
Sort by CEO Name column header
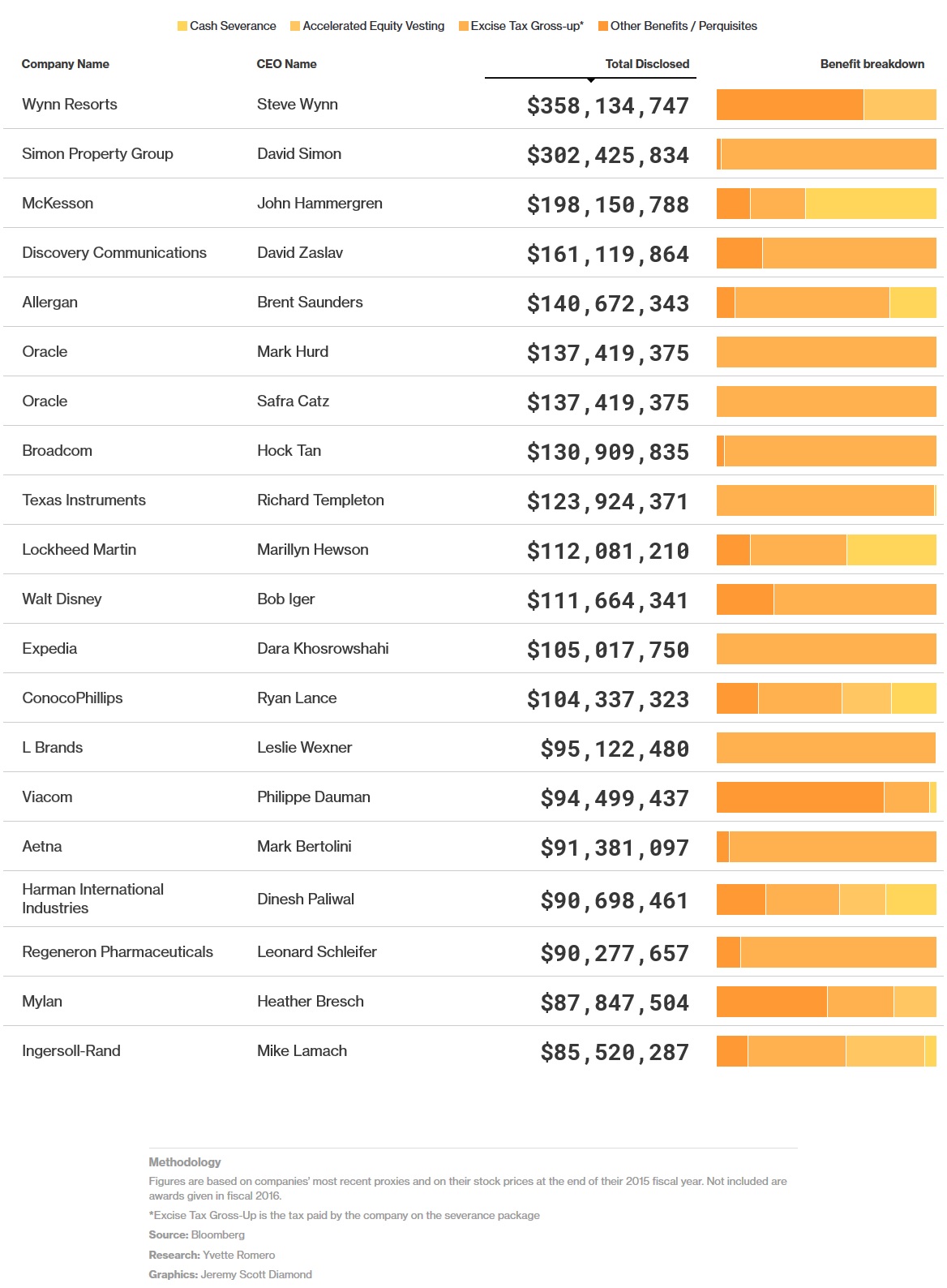pyautogui.click(x=286, y=64)
